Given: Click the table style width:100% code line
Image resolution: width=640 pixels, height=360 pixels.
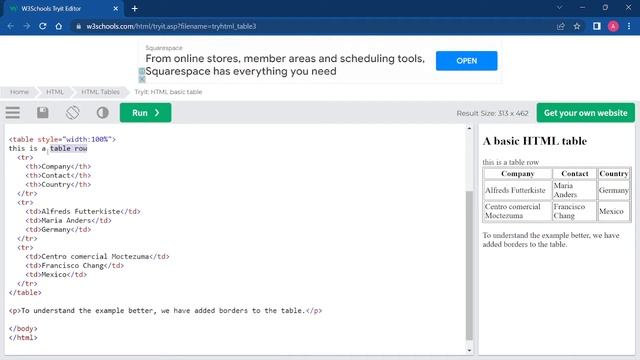Looking at the screenshot, I should pos(62,139).
